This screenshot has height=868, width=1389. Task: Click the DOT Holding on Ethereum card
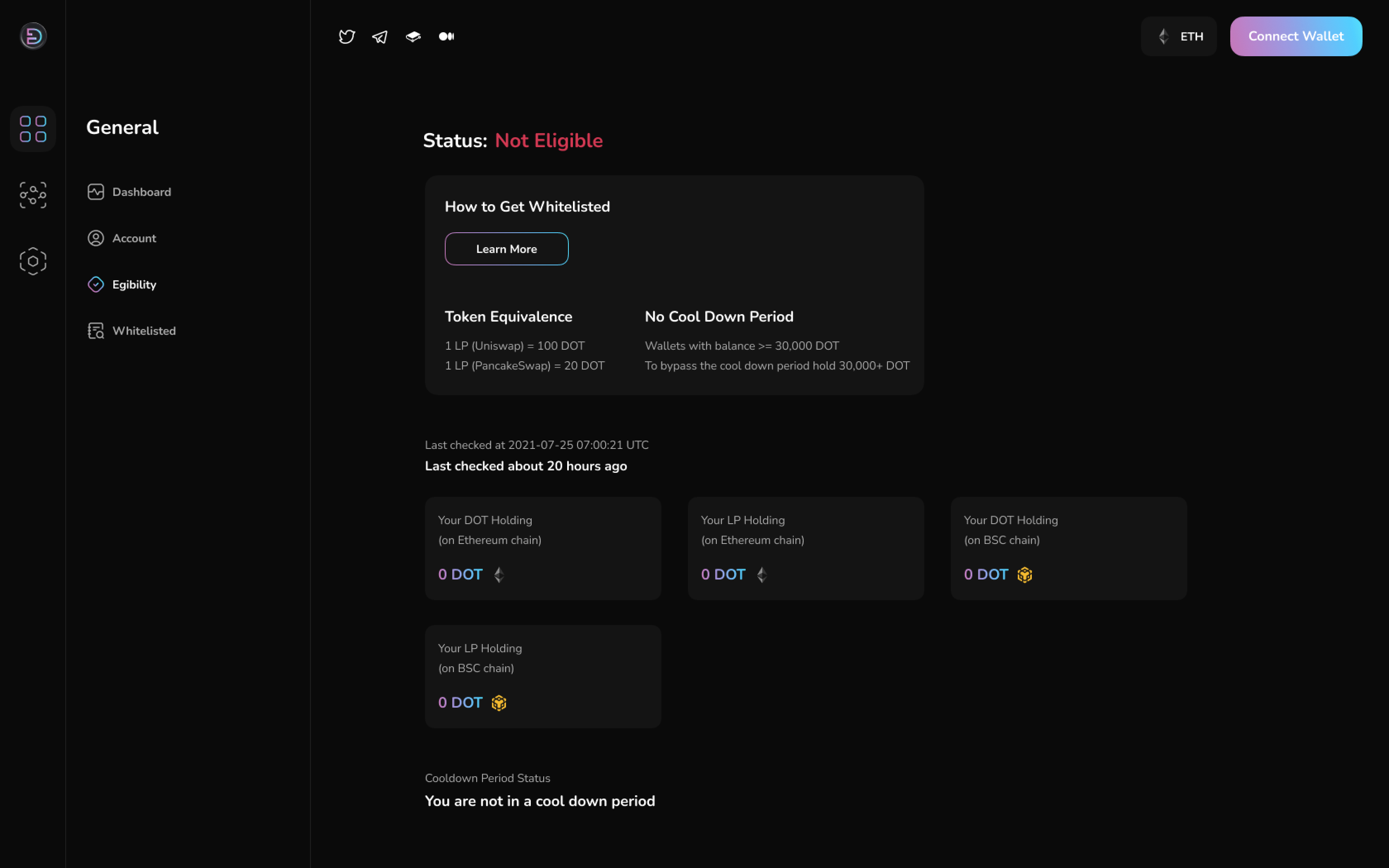pos(543,548)
